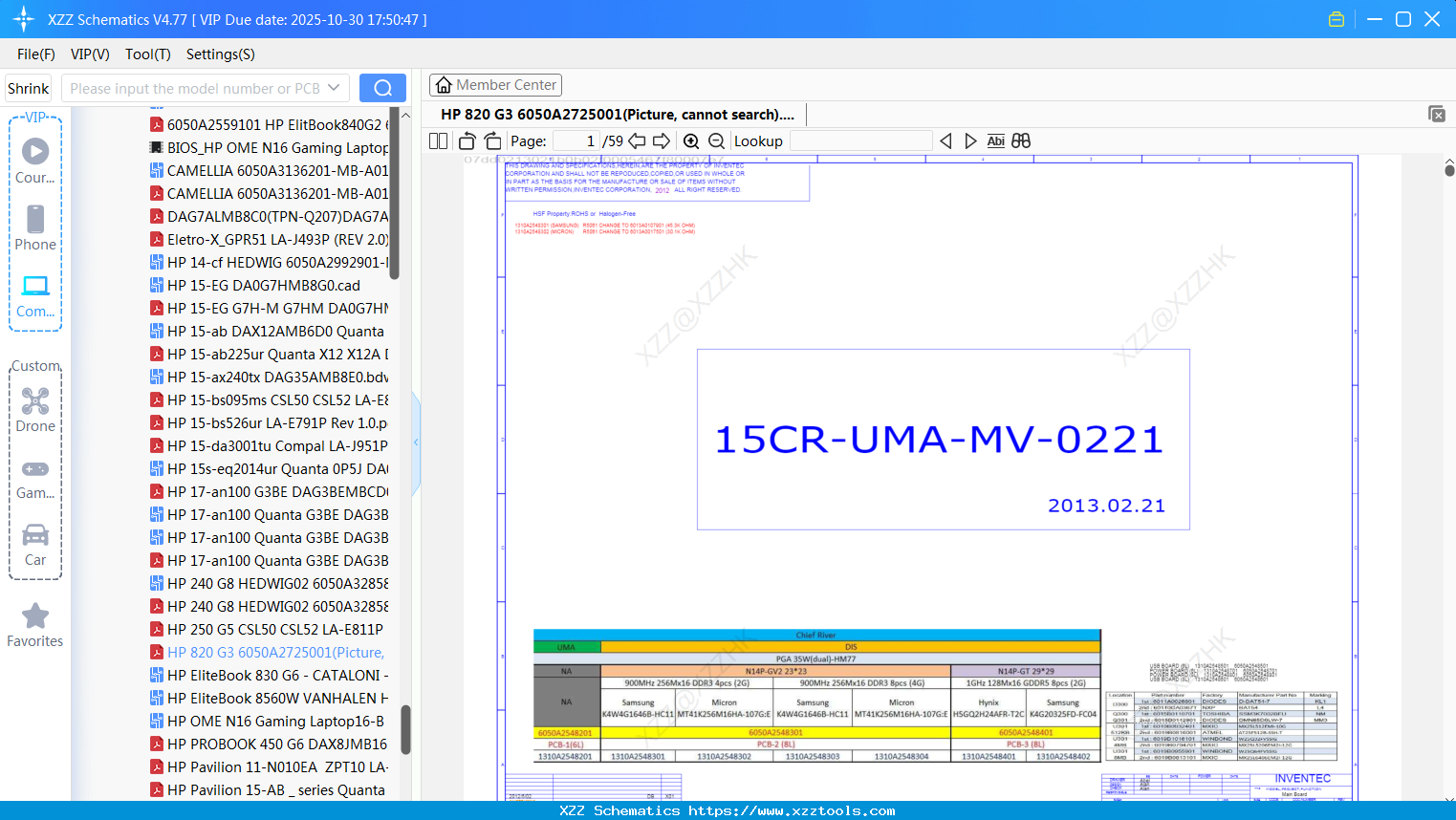Open HP 15-ab DAX12AMB6D0 Quanta file

point(268,331)
